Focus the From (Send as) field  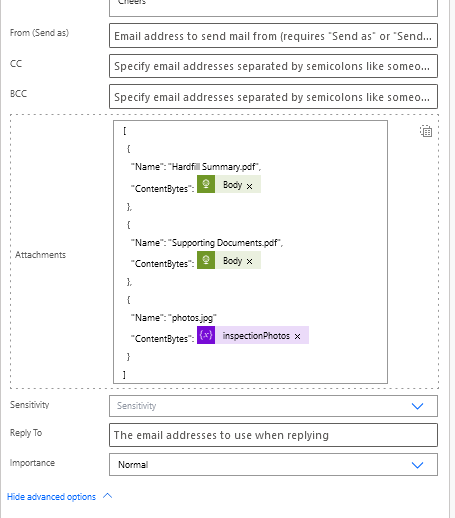273,35
